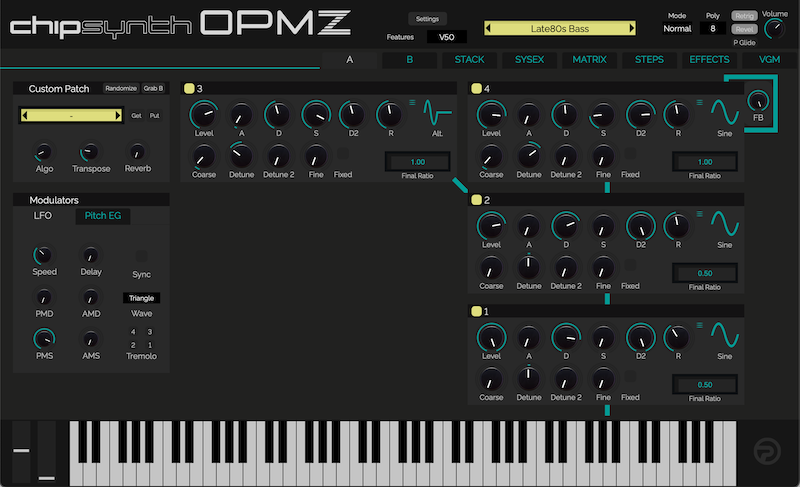
Task: Open the Mode Normal dropdown
Action: 677,29
